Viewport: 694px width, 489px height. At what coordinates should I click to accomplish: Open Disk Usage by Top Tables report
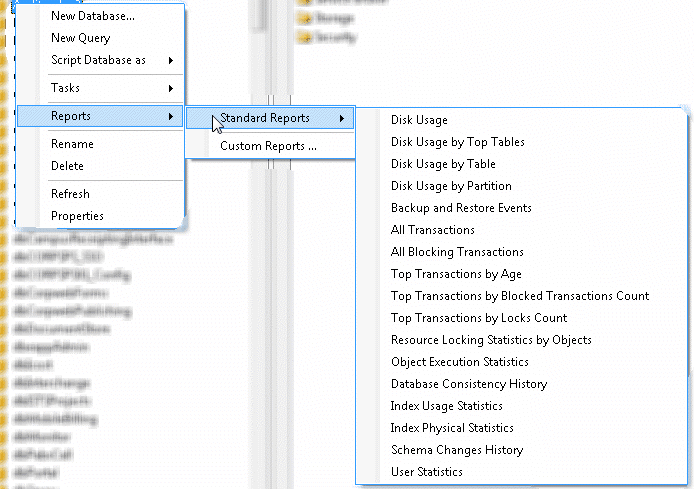[x=458, y=142]
